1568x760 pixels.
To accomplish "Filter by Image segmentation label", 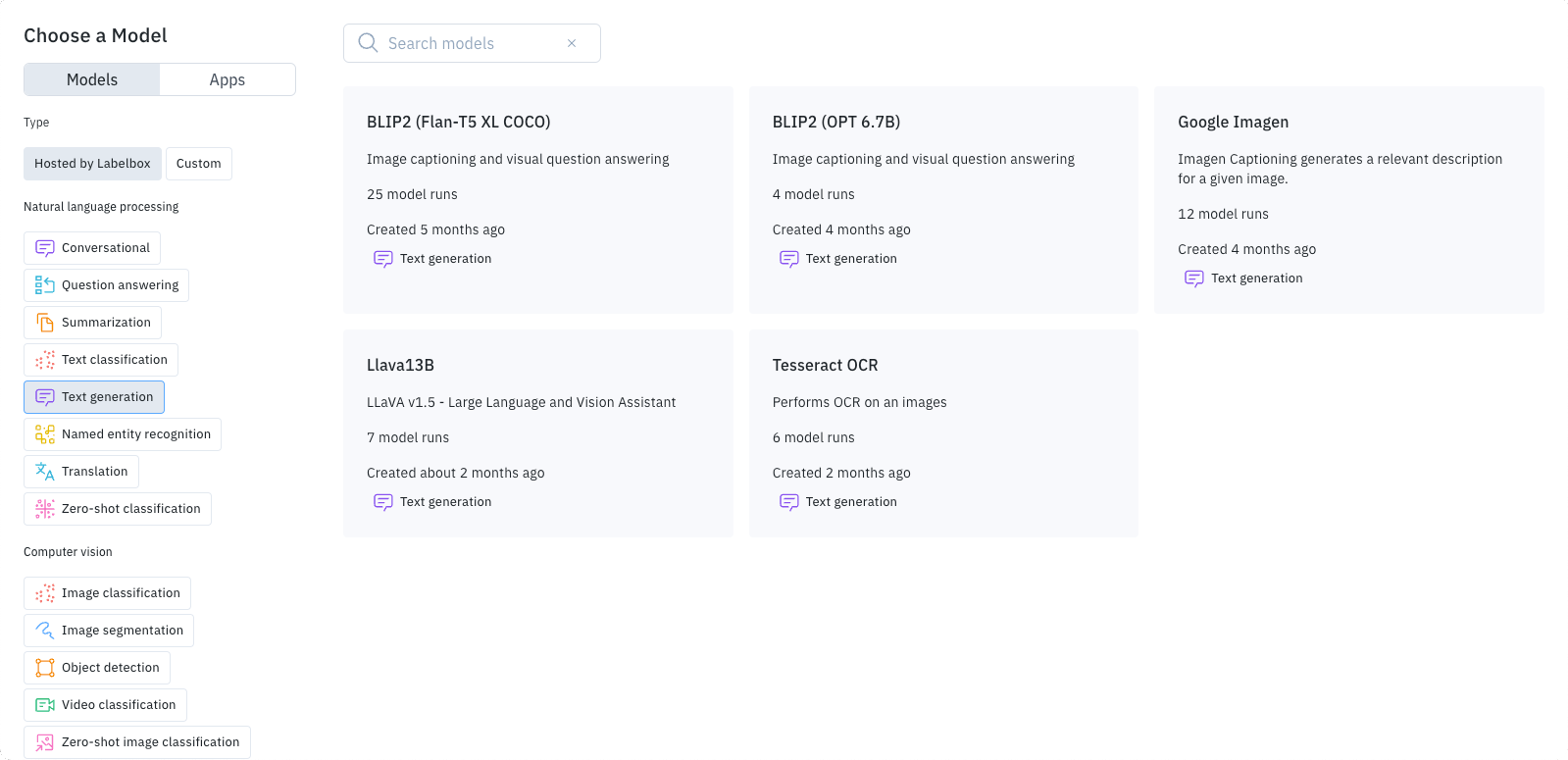I will [x=123, y=631].
